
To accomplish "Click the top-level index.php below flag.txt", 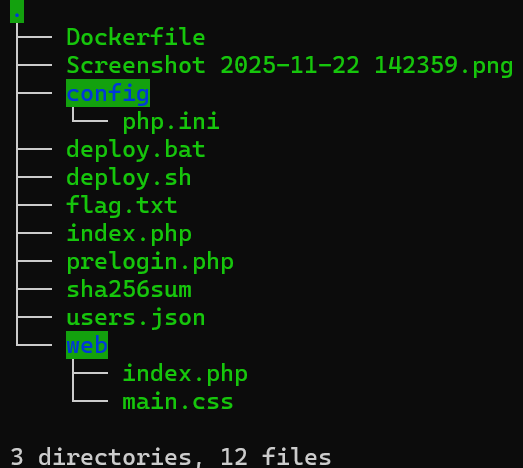I will 129,234.
